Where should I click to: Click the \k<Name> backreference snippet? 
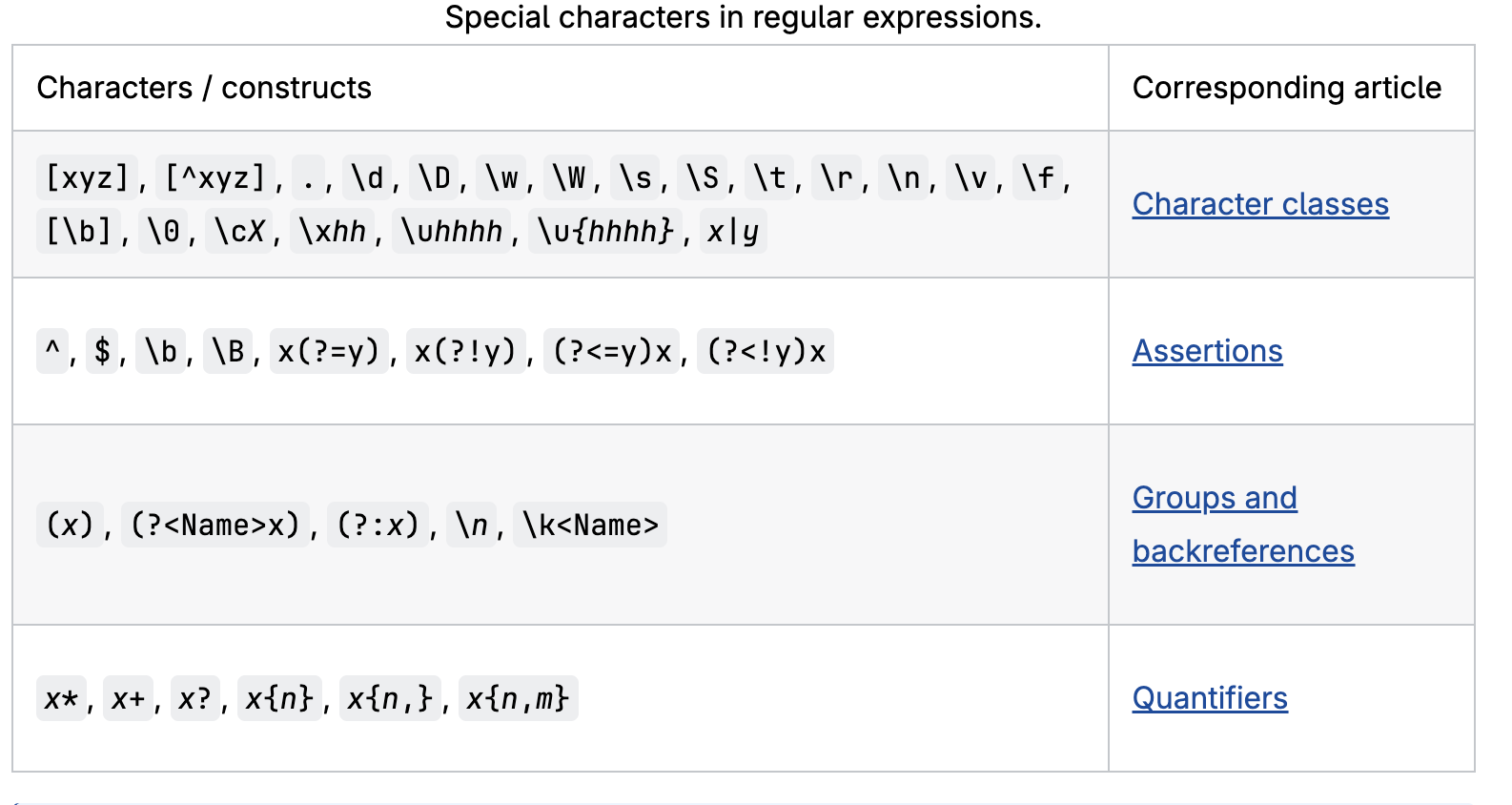[x=590, y=525]
